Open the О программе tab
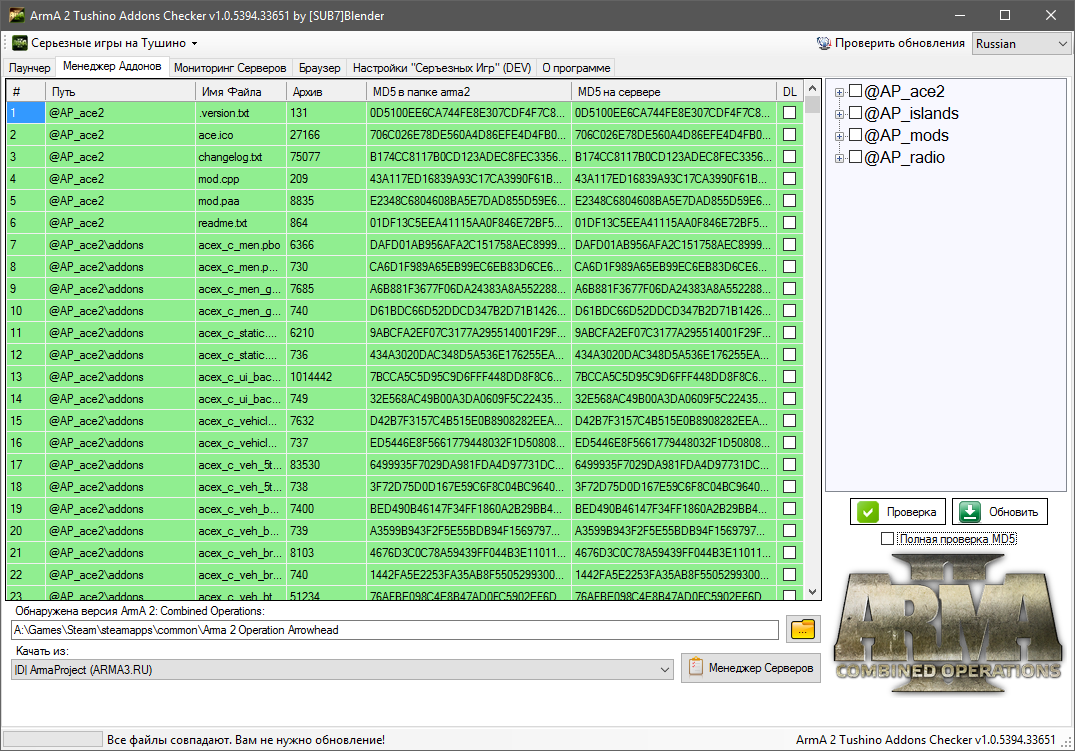The image size is (1075, 751). (x=576, y=68)
